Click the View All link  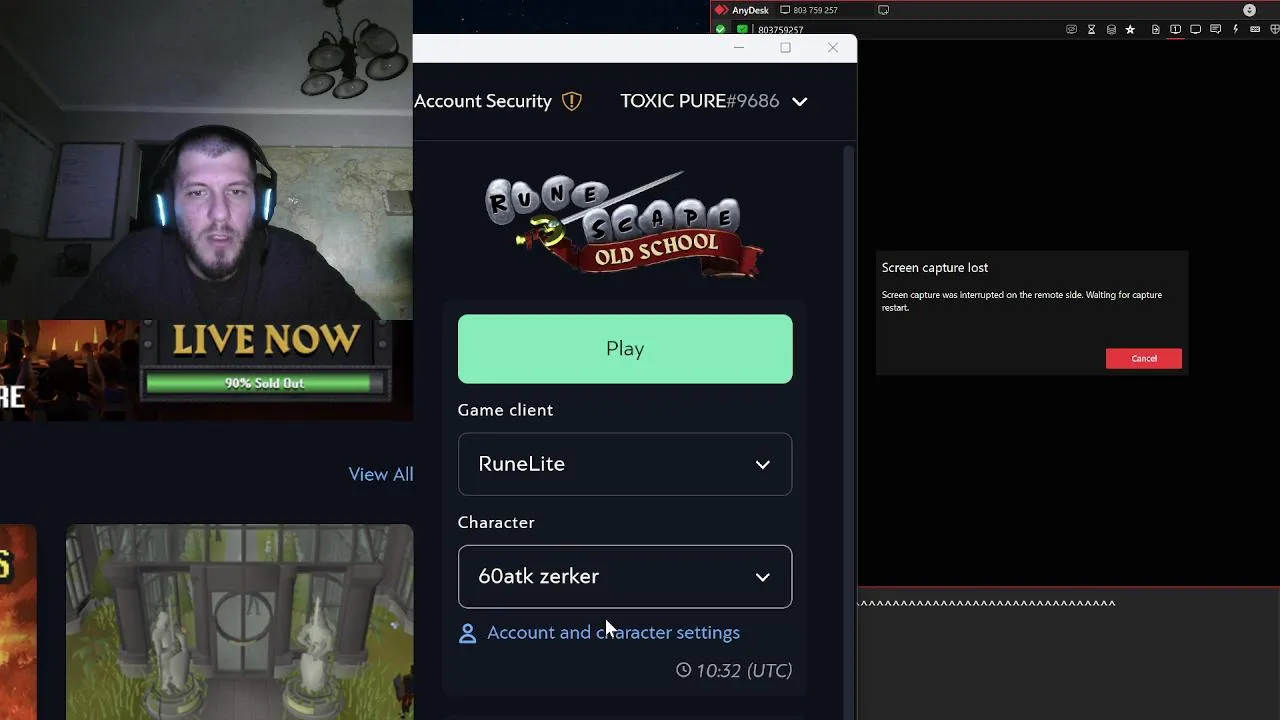pyautogui.click(x=381, y=474)
